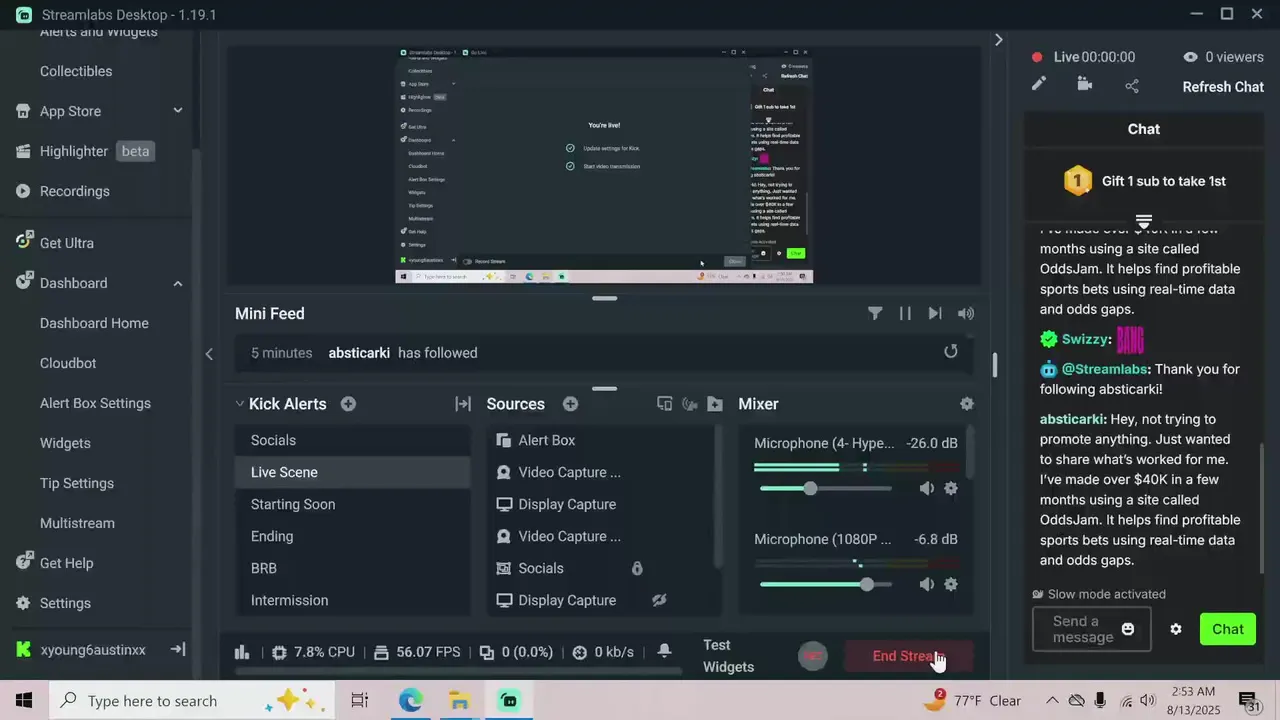The height and width of the screenshot is (720, 1280).
Task: Send message with the green Chat button
Action: 1228,629
